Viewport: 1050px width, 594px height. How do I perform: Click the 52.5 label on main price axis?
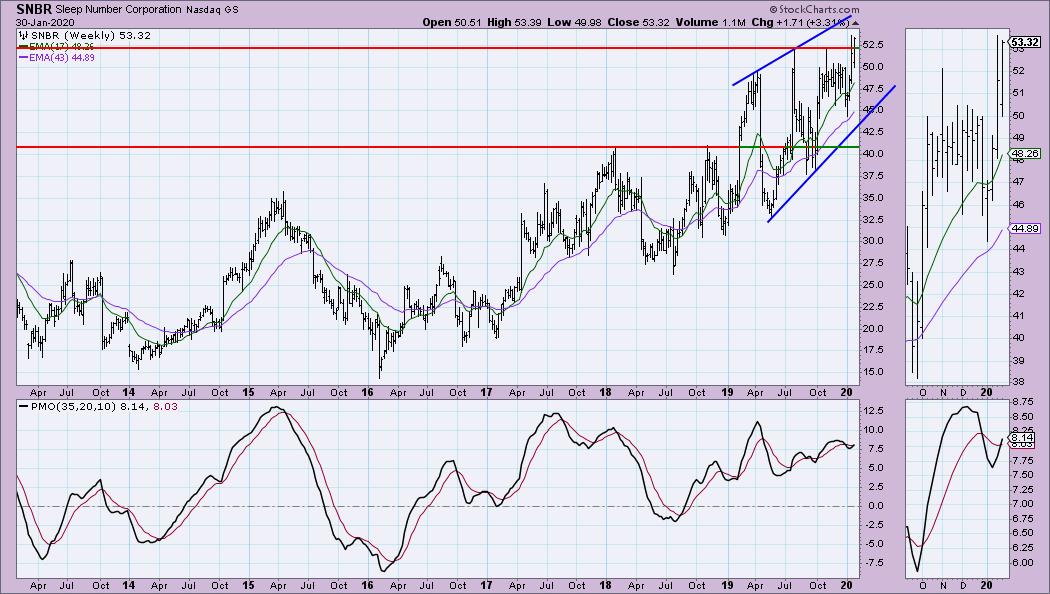pyautogui.click(x=875, y=44)
